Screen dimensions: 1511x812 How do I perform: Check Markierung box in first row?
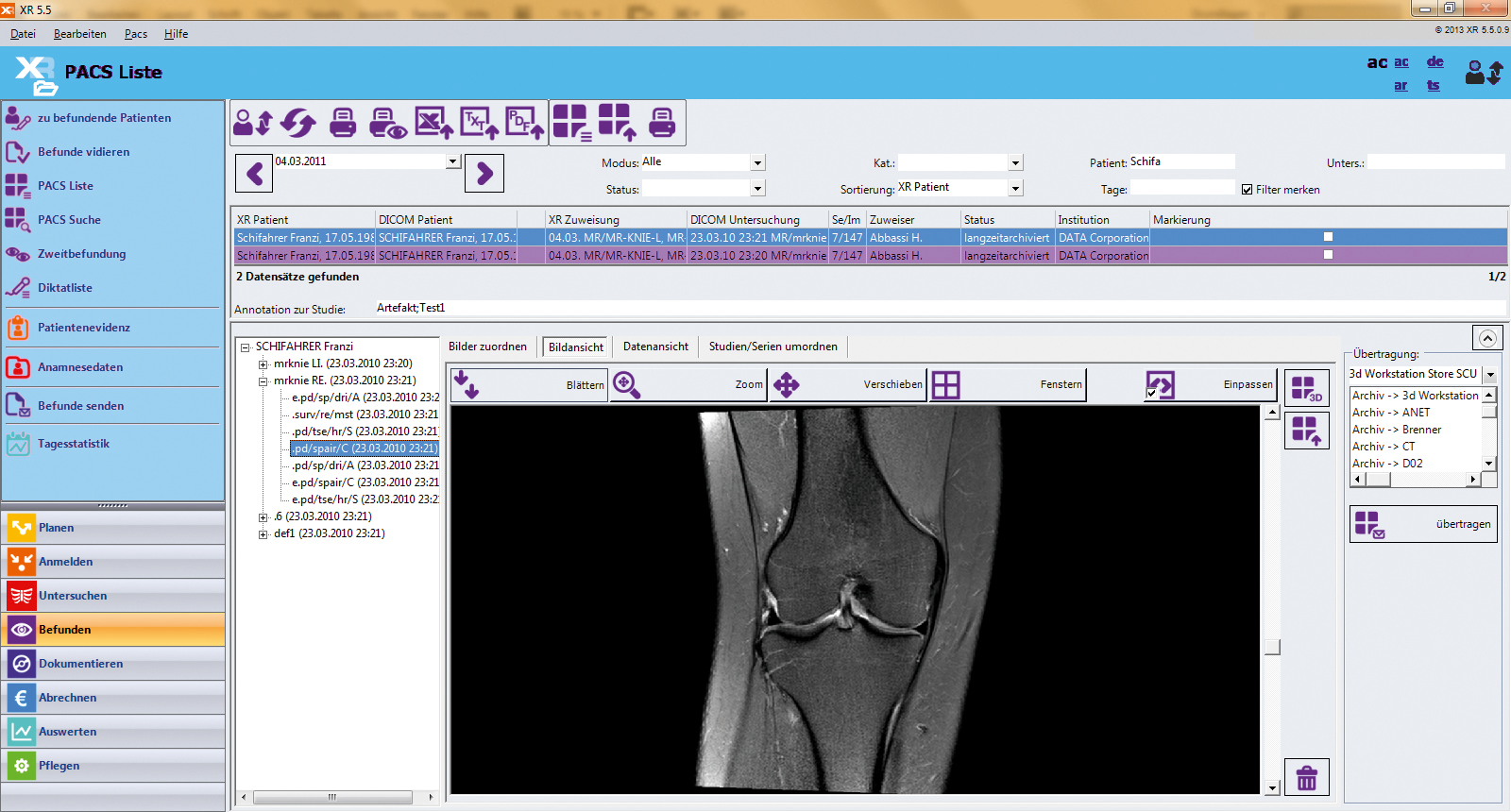point(1328,237)
